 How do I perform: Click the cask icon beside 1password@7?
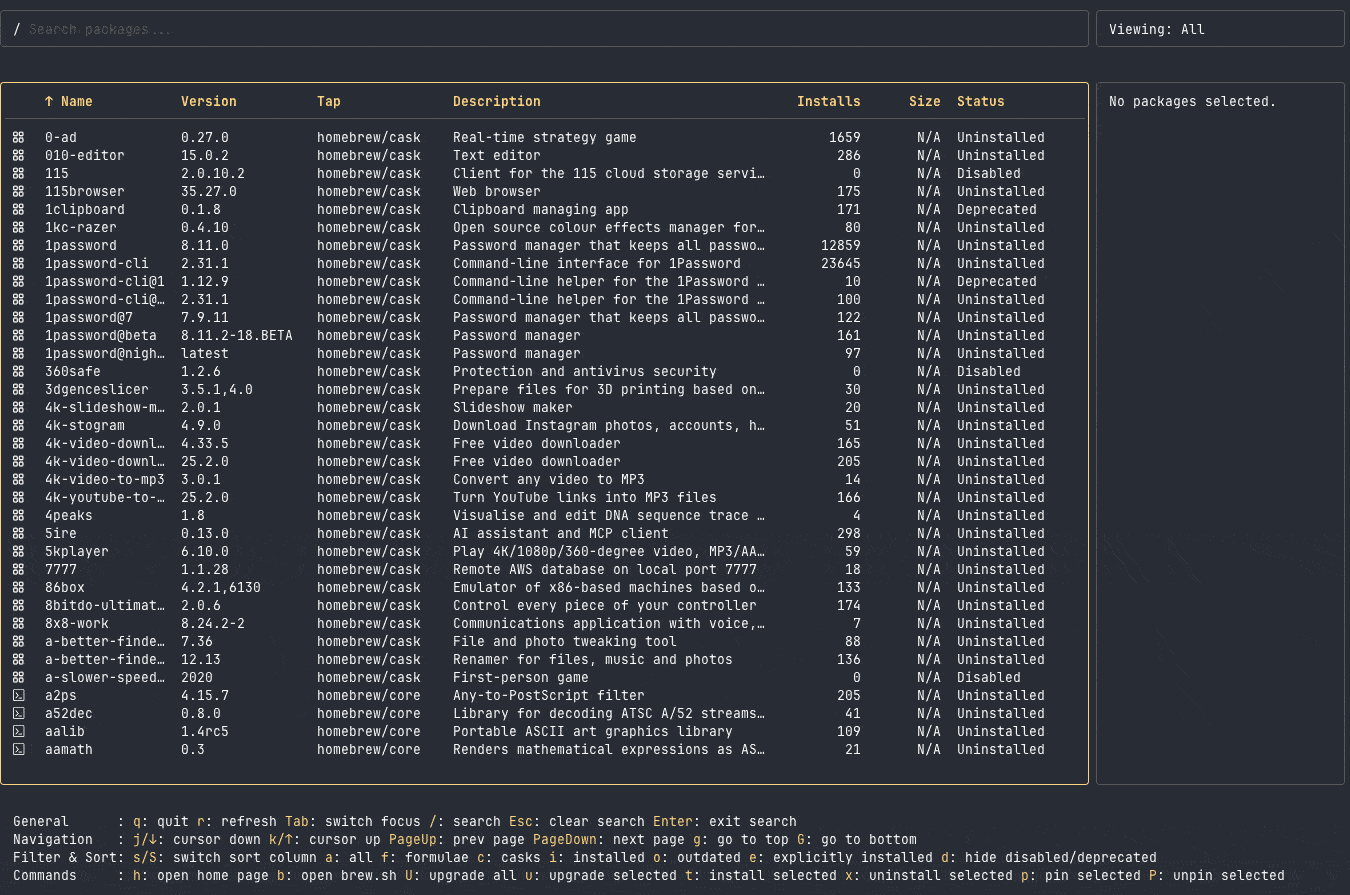pyautogui.click(x=18, y=317)
